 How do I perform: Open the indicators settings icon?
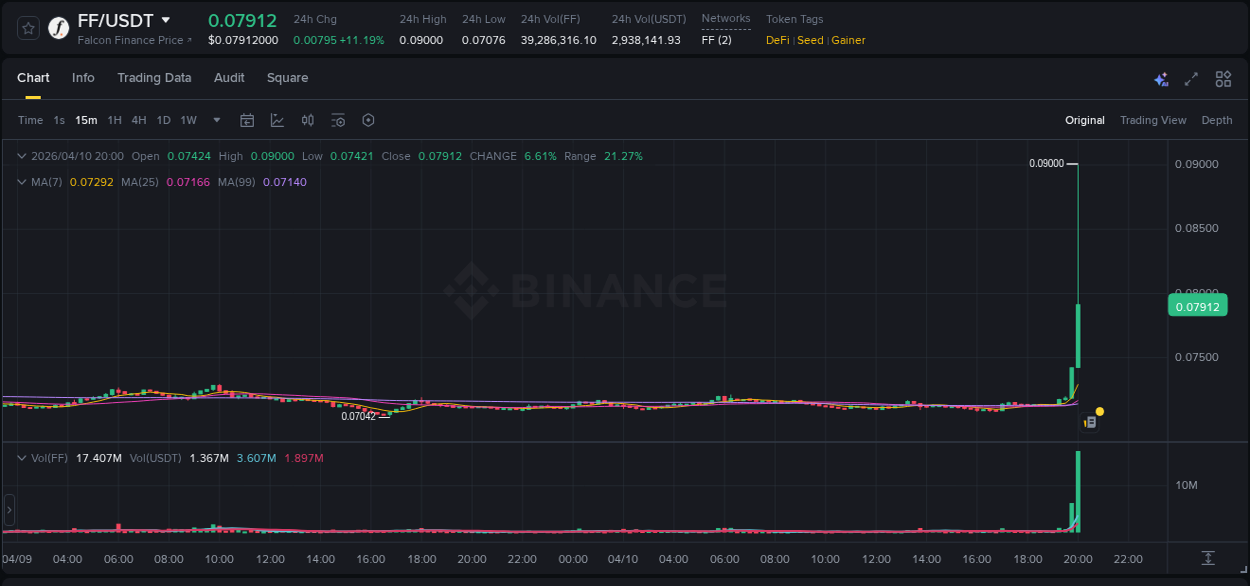[x=338, y=120]
